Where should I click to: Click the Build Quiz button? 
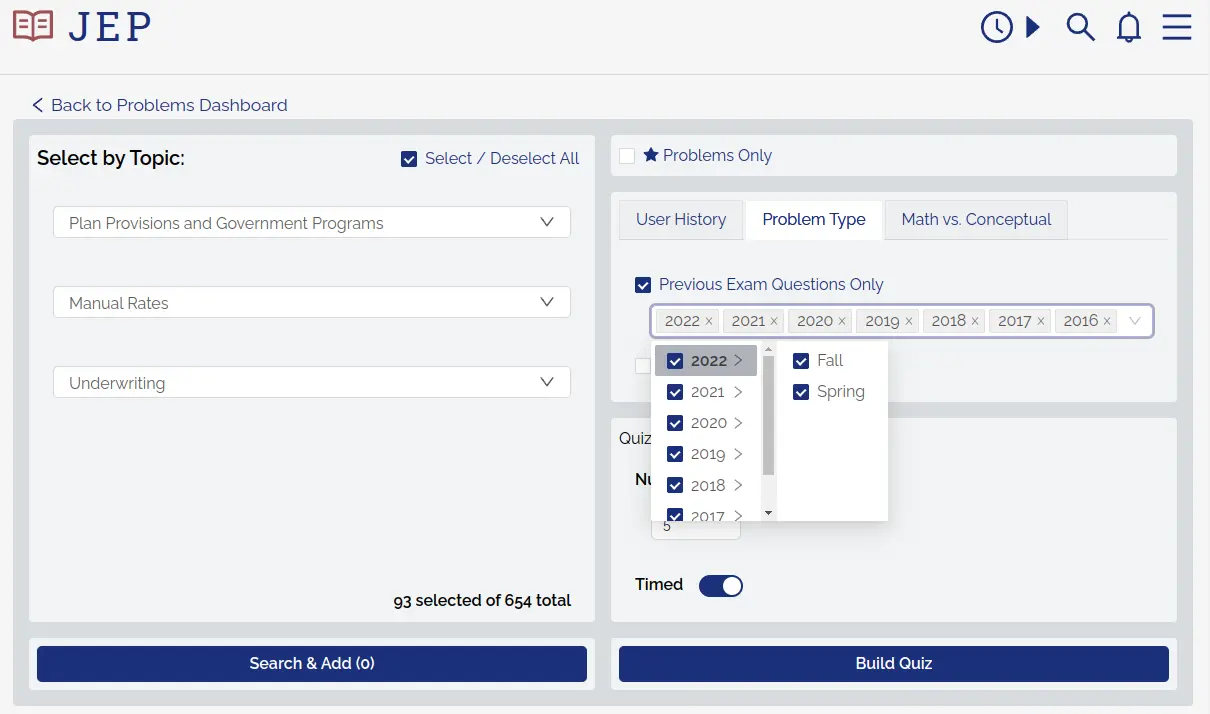pos(893,663)
